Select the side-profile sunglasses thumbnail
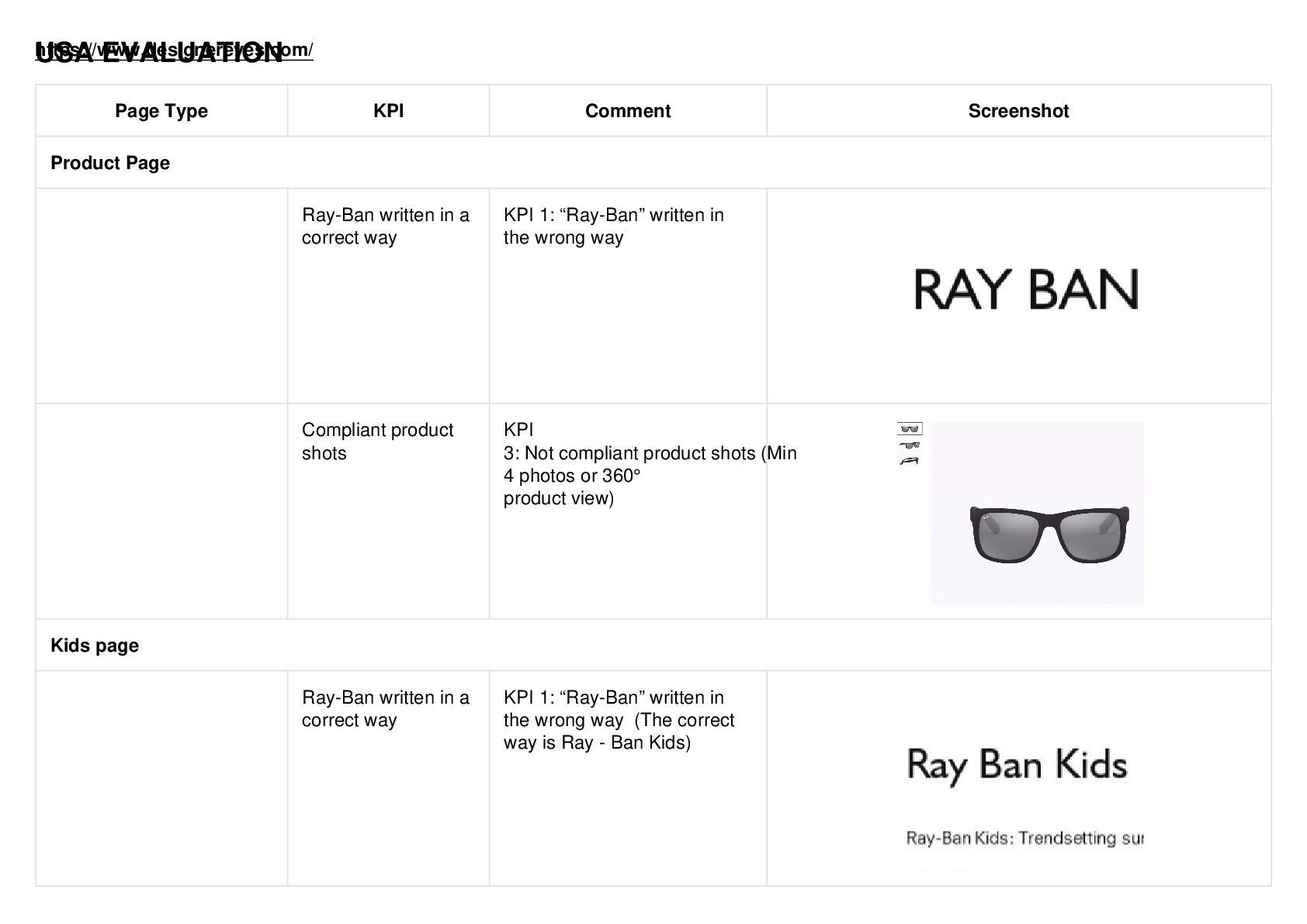Viewport: 1307px width, 924px height. pos(910,461)
